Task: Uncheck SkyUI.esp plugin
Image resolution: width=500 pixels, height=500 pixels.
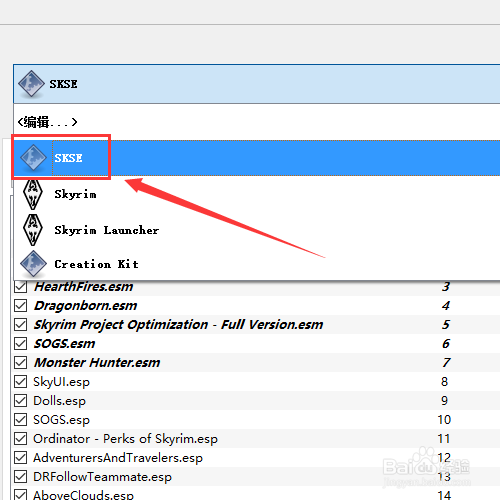Action: [21, 382]
